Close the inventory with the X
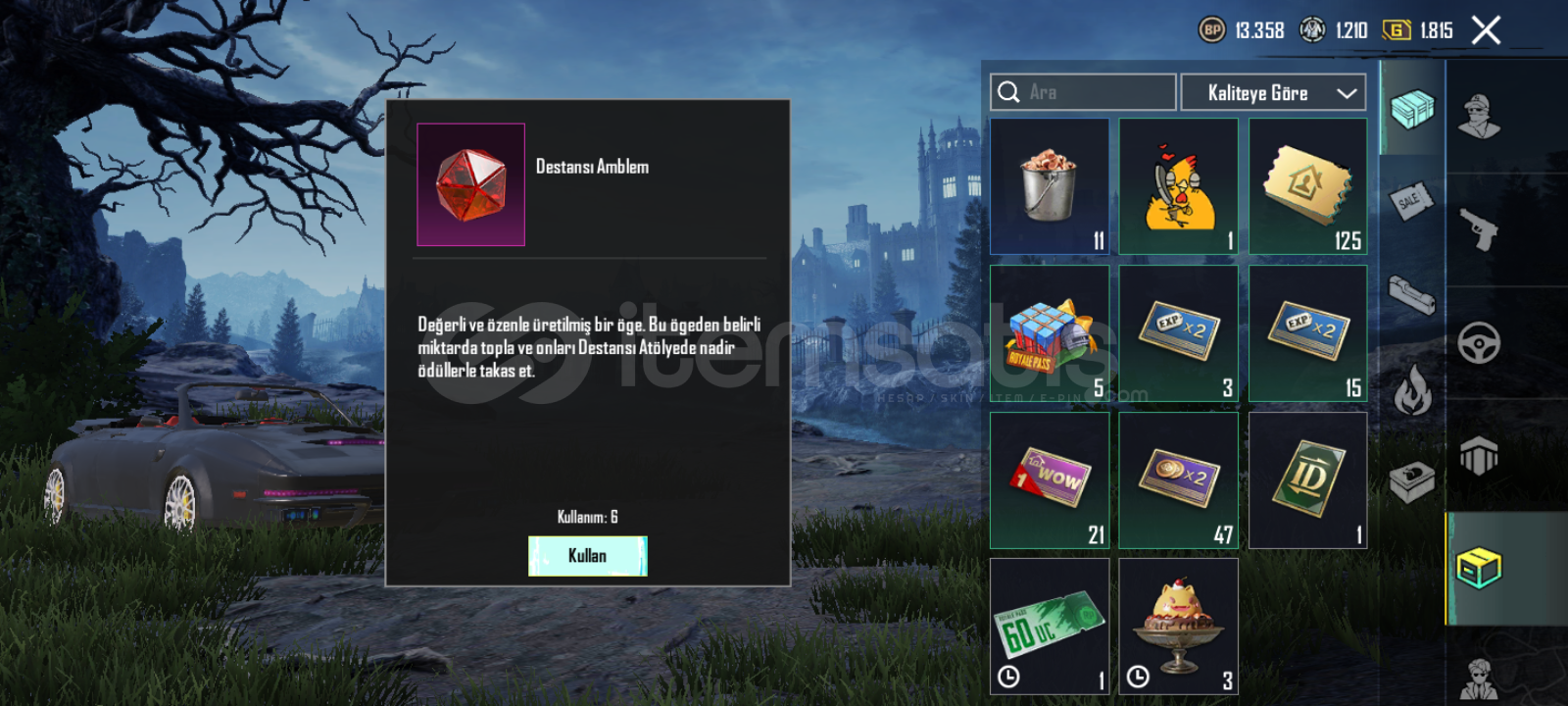Screen dimensions: 1568x706 pyautogui.click(x=1486, y=30)
